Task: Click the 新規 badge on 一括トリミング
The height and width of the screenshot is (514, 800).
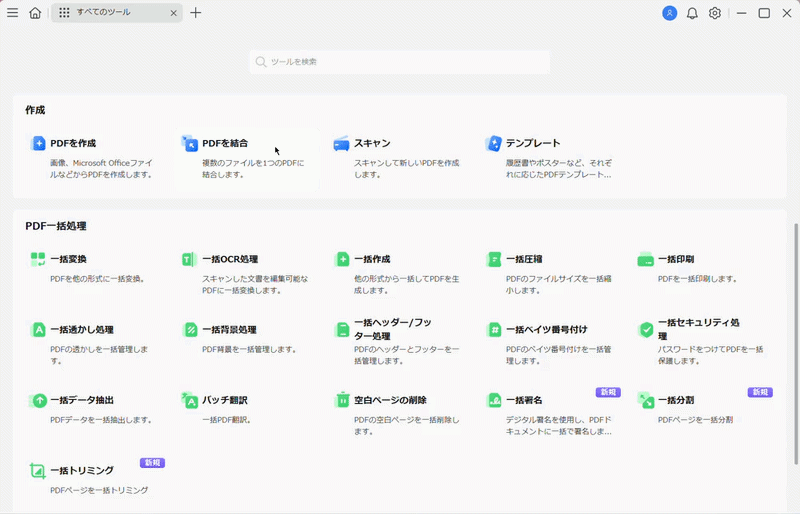Action: [153, 462]
